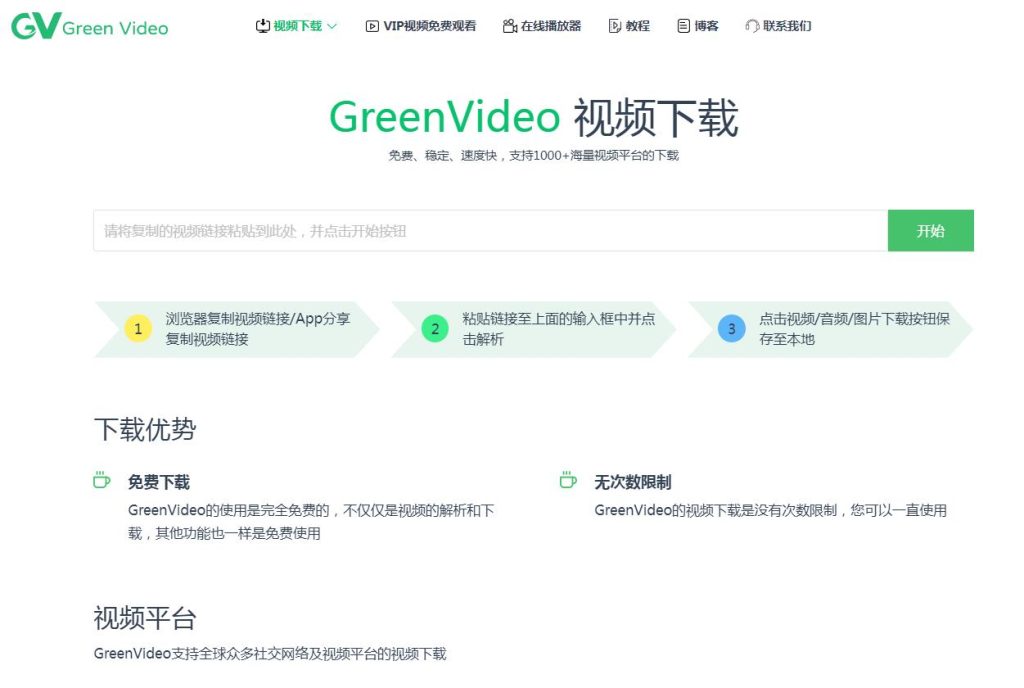Click the description GreenVideo的视频下载是没有次数限制
This screenshot has height=688, width=1024.
tap(771, 510)
